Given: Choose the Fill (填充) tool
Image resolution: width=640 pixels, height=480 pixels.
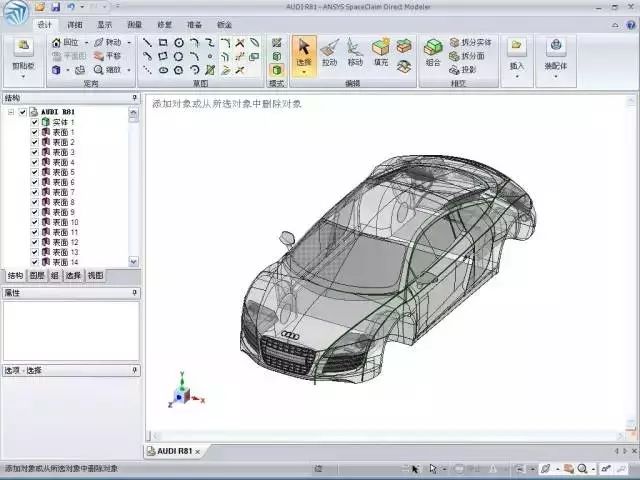Looking at the screenshot, I should tap(381, 52).
